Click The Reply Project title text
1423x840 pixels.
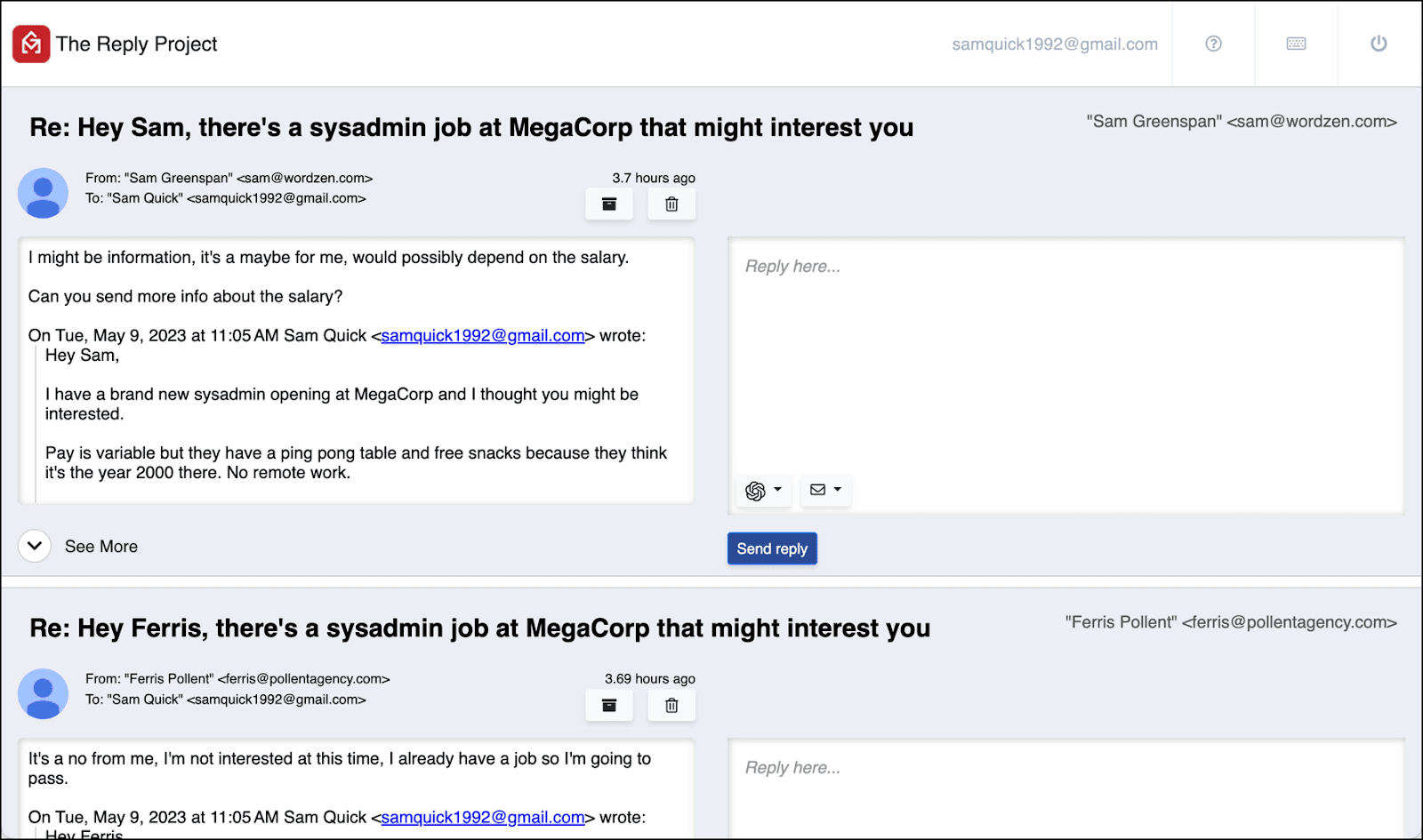coord(137,44)
